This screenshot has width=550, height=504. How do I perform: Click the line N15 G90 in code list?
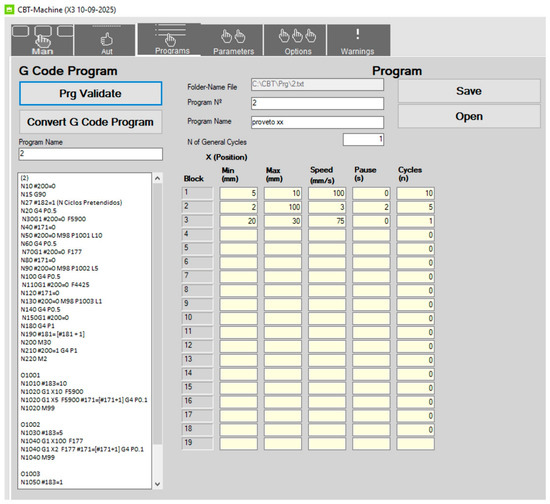pos(33,194)
